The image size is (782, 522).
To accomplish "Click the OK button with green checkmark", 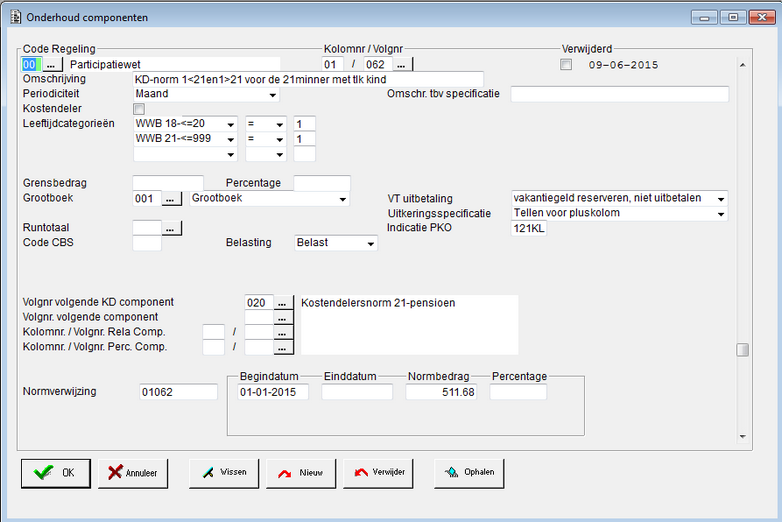I will pyautogui.click(x=56, y=473).
